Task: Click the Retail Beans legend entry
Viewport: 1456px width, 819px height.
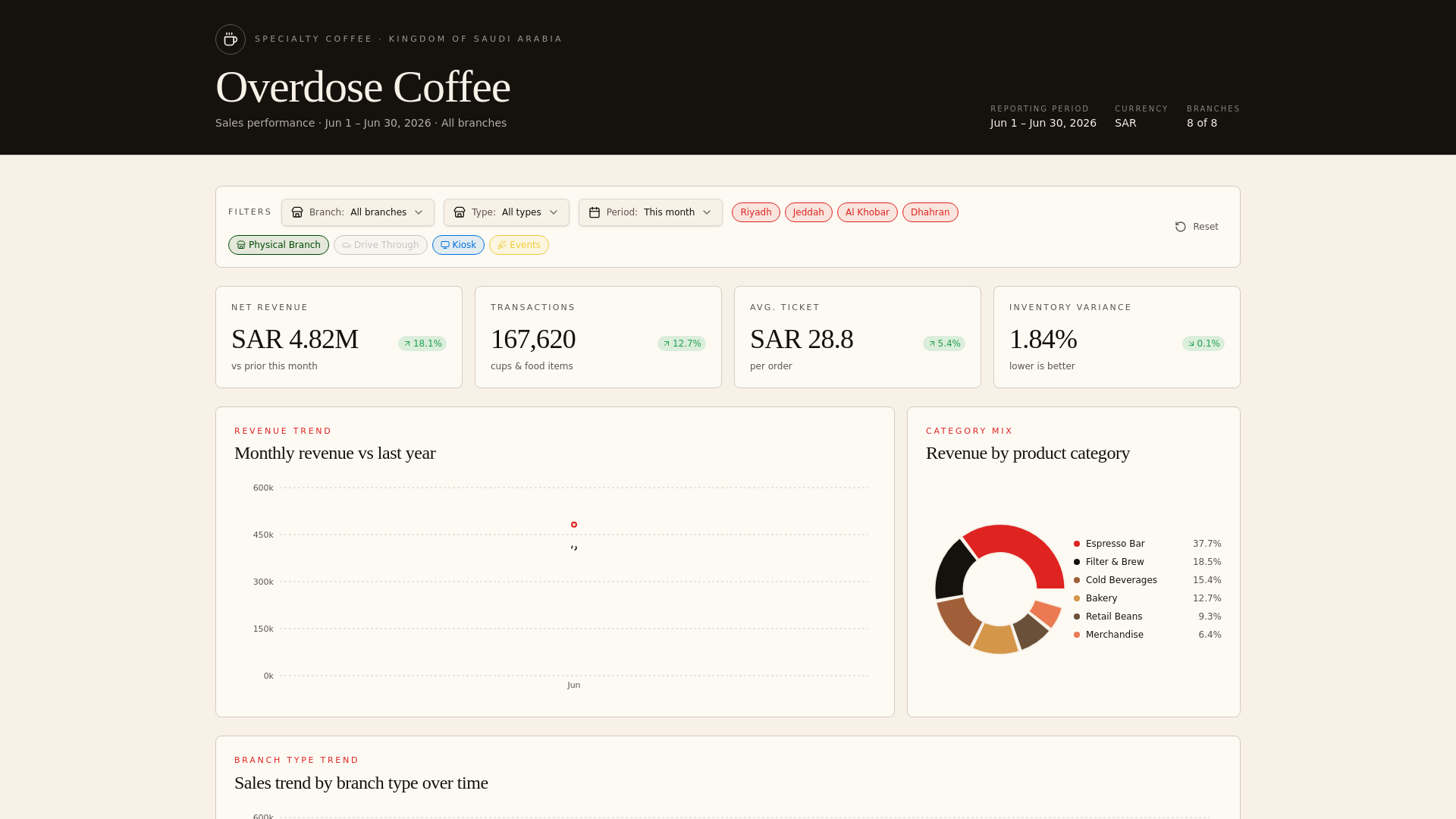Action: pos(1147,617)
